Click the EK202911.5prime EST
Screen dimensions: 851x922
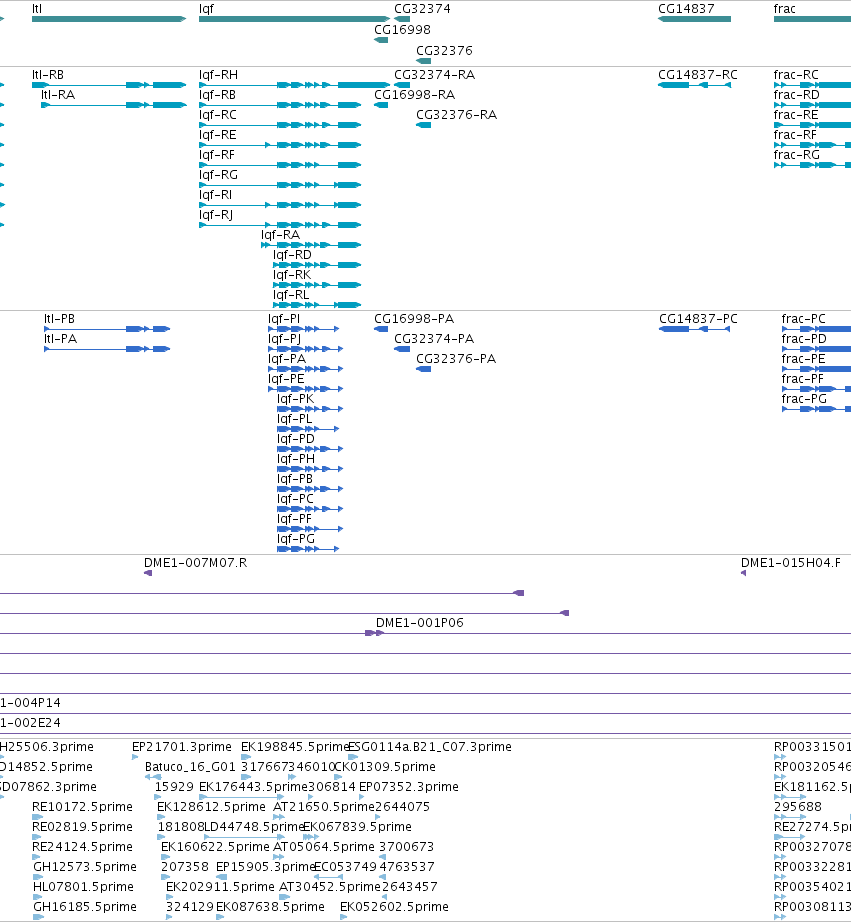(169, 897)
